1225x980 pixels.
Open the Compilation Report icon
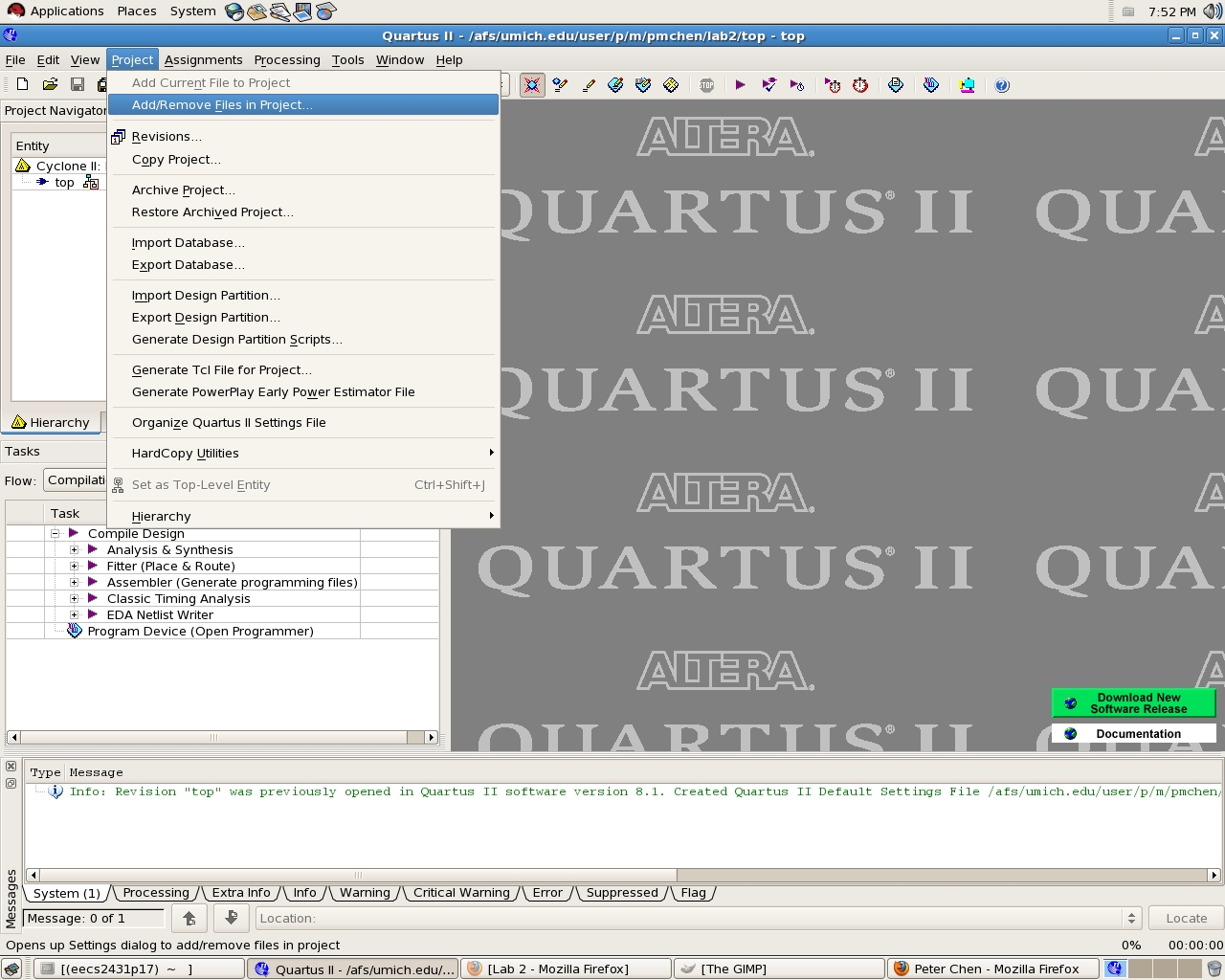point(896,85)
